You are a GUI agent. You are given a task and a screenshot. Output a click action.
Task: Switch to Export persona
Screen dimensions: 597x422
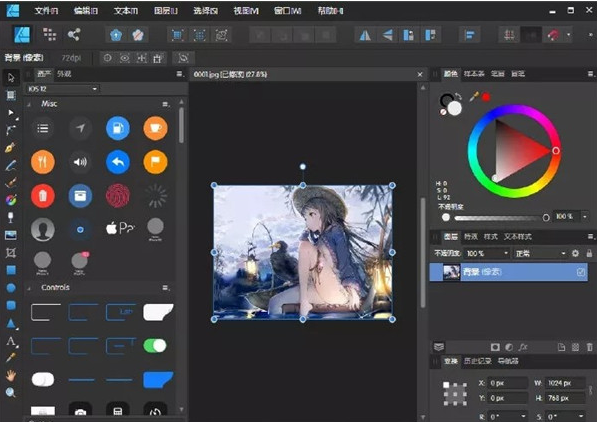74,35
